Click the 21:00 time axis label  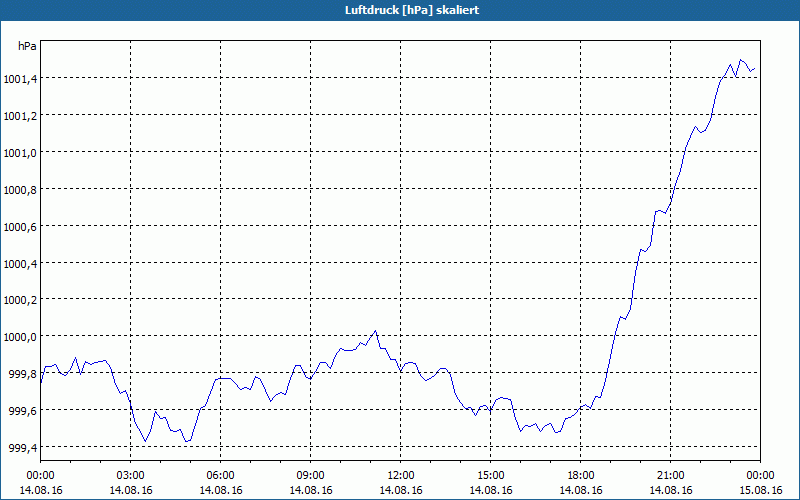pos(670,476)
